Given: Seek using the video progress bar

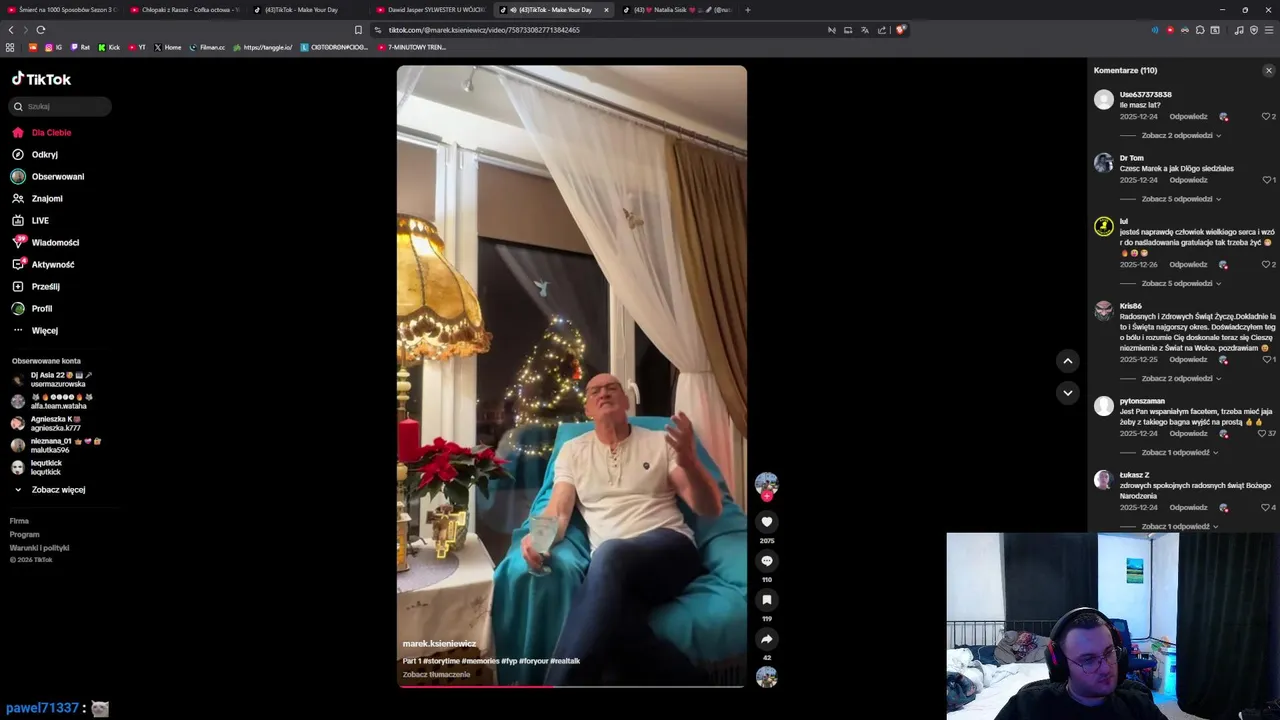Looking at the screenshot, I should [571, 686].
